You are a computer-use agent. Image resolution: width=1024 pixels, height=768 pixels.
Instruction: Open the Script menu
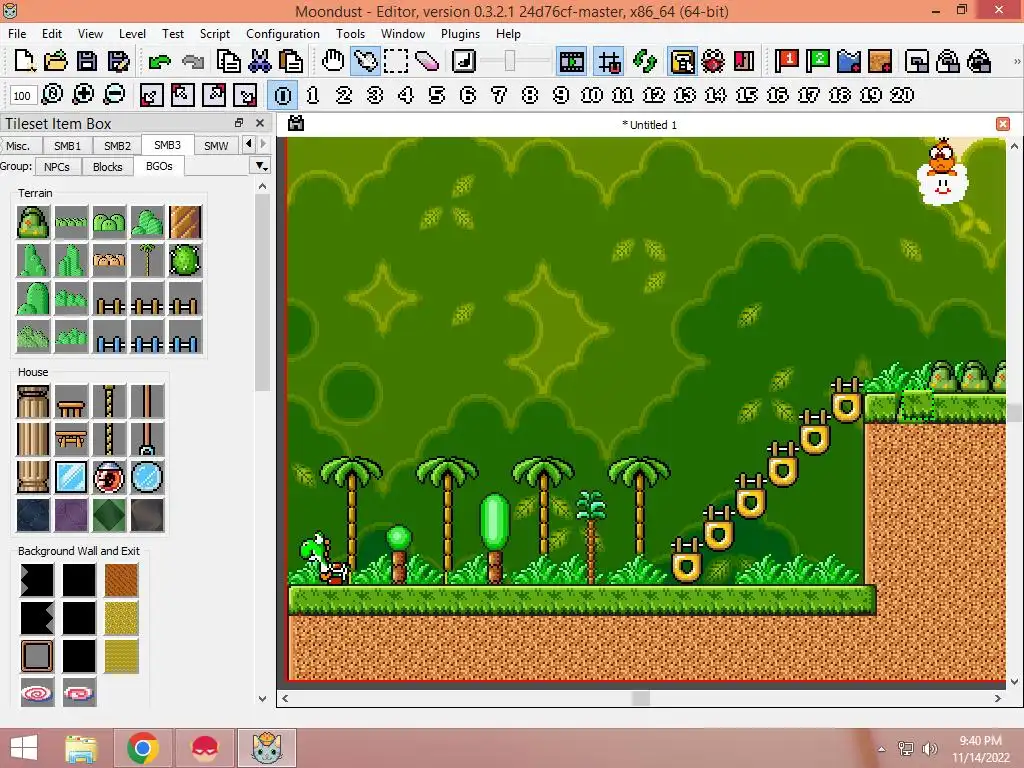pyautogui.click(x=214, y=34)
